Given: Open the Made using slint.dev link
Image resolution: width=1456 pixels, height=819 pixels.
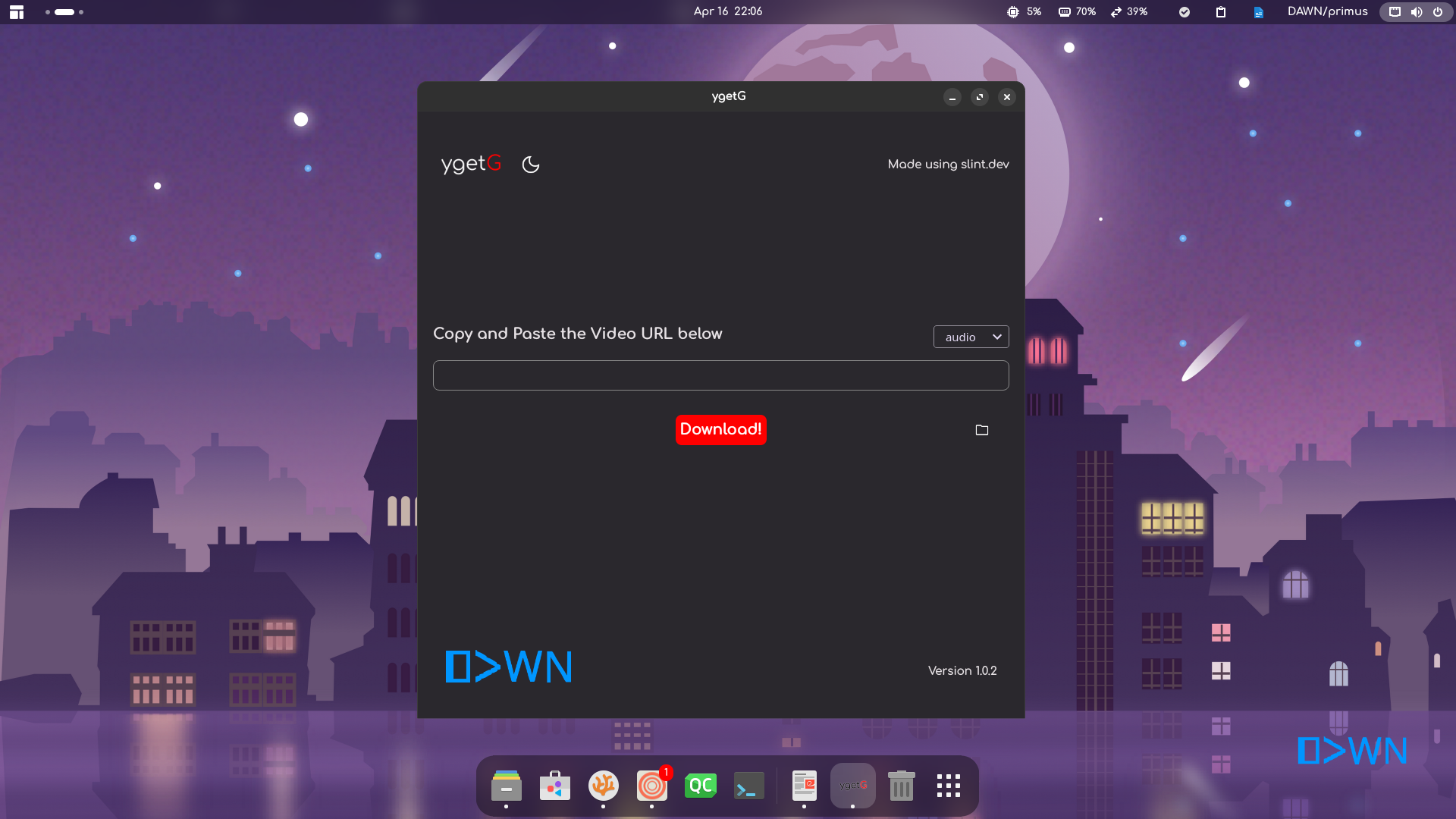Looking at the screenshot, I should (948, 164).
